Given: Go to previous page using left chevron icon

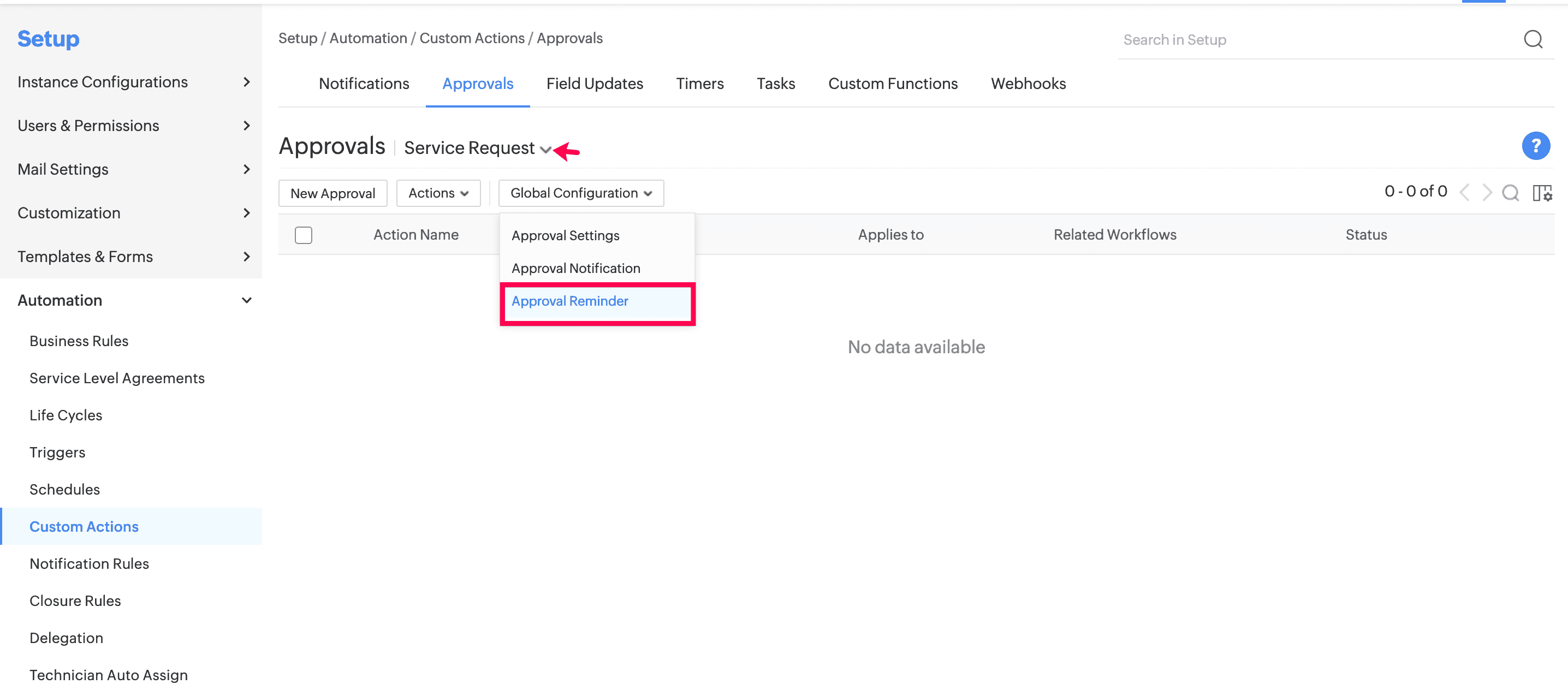Looking at the screenshot, I should click(1464, 192).
